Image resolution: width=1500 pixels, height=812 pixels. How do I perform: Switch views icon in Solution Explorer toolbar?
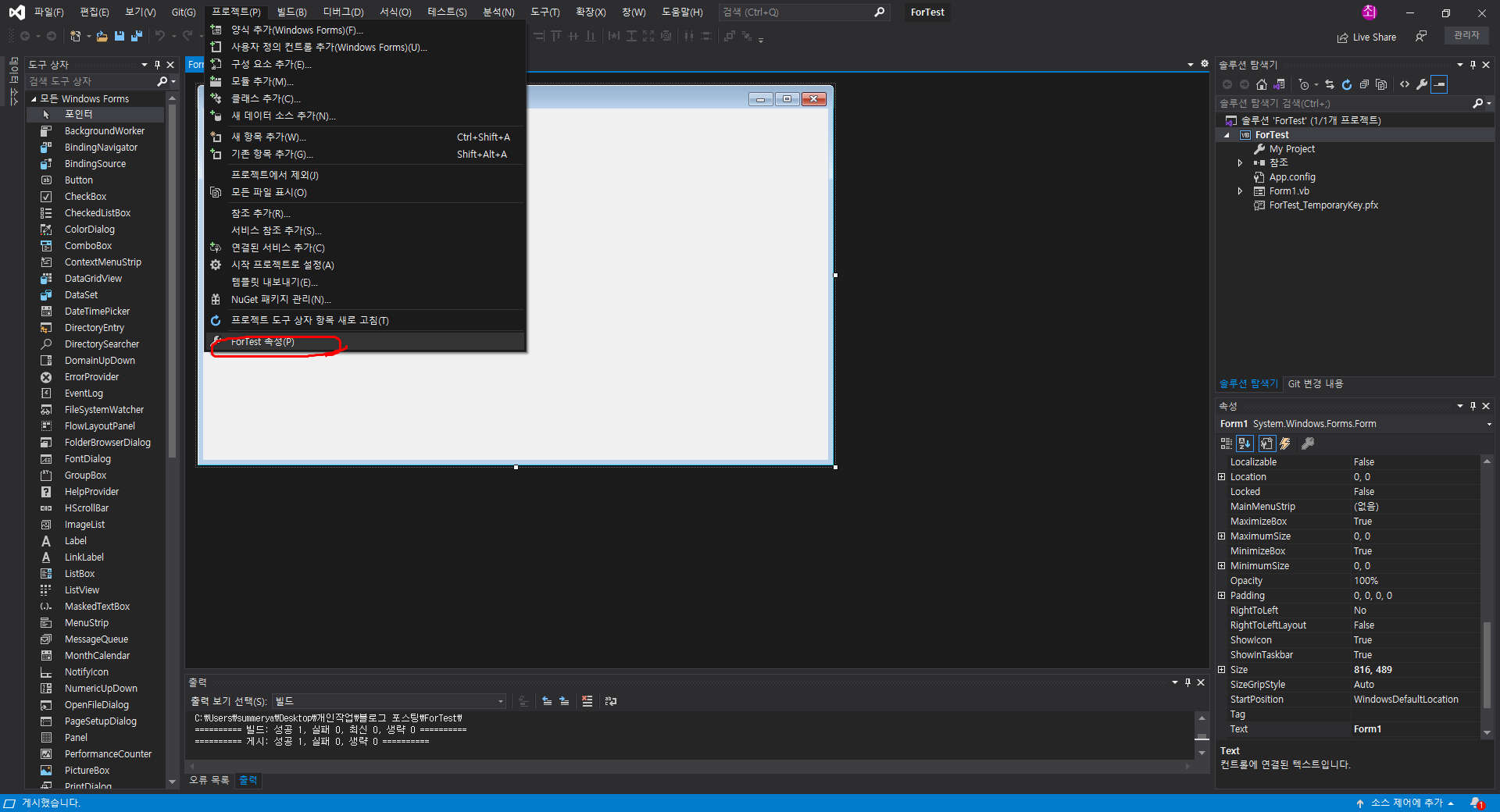1279,84
